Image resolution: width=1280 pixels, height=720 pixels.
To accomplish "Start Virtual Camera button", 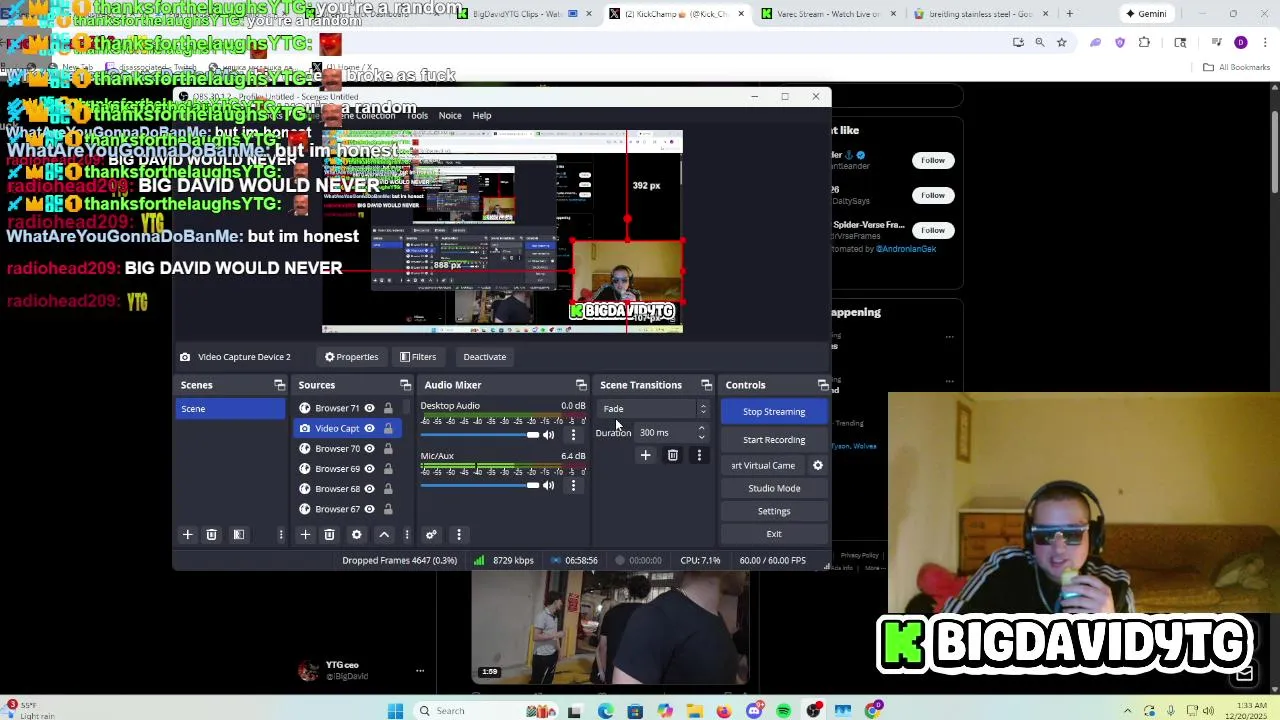I will pyautogui.click(x=763, y=465).
